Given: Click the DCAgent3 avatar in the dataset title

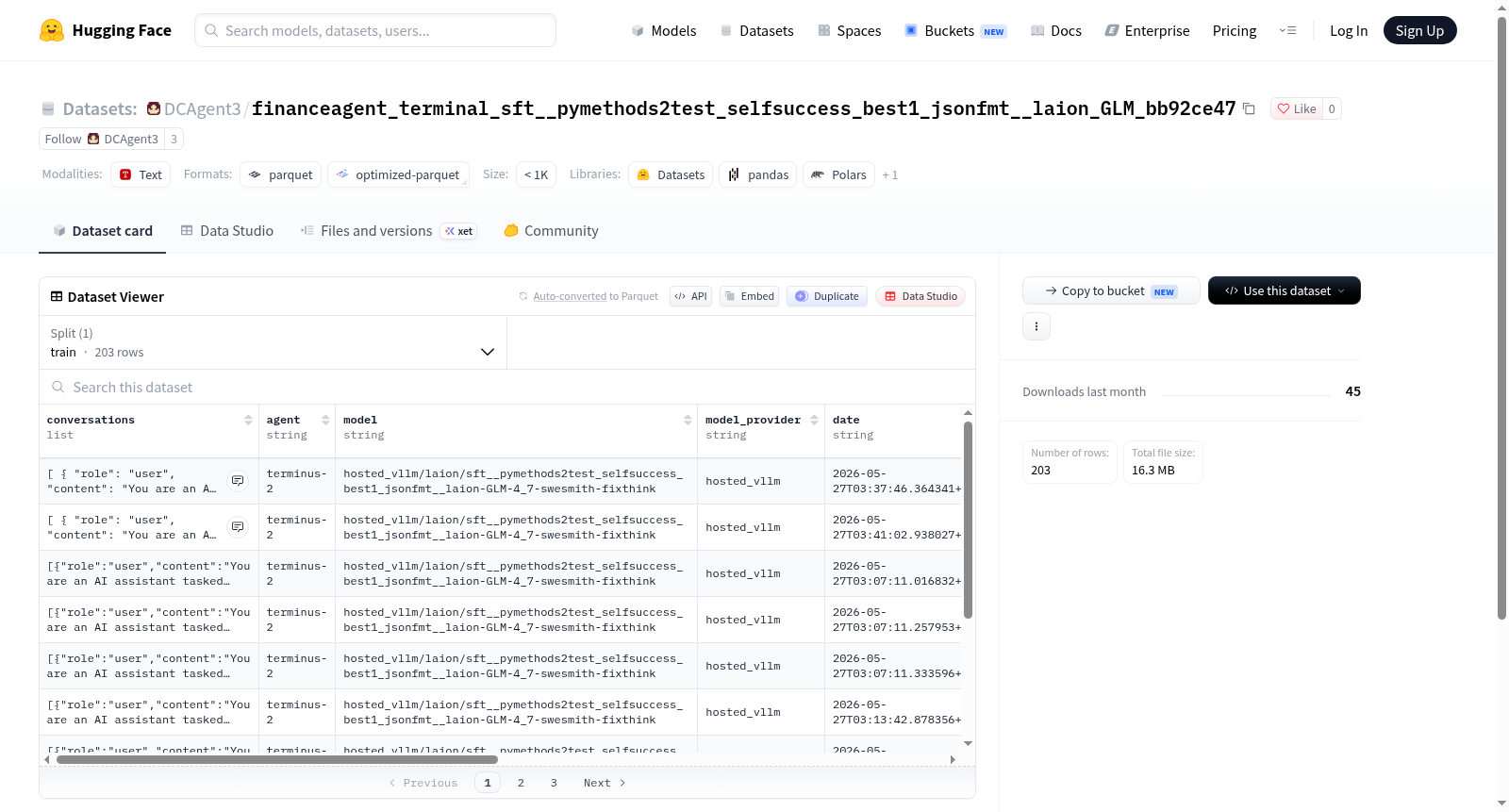Looking at the screenshot, I should 154,108.
